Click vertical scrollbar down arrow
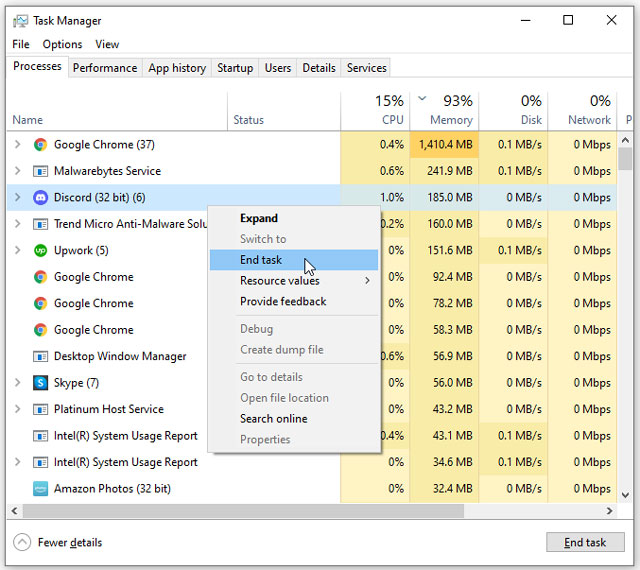The width and height of the screenshot is (640, 570). coord(625,495)
